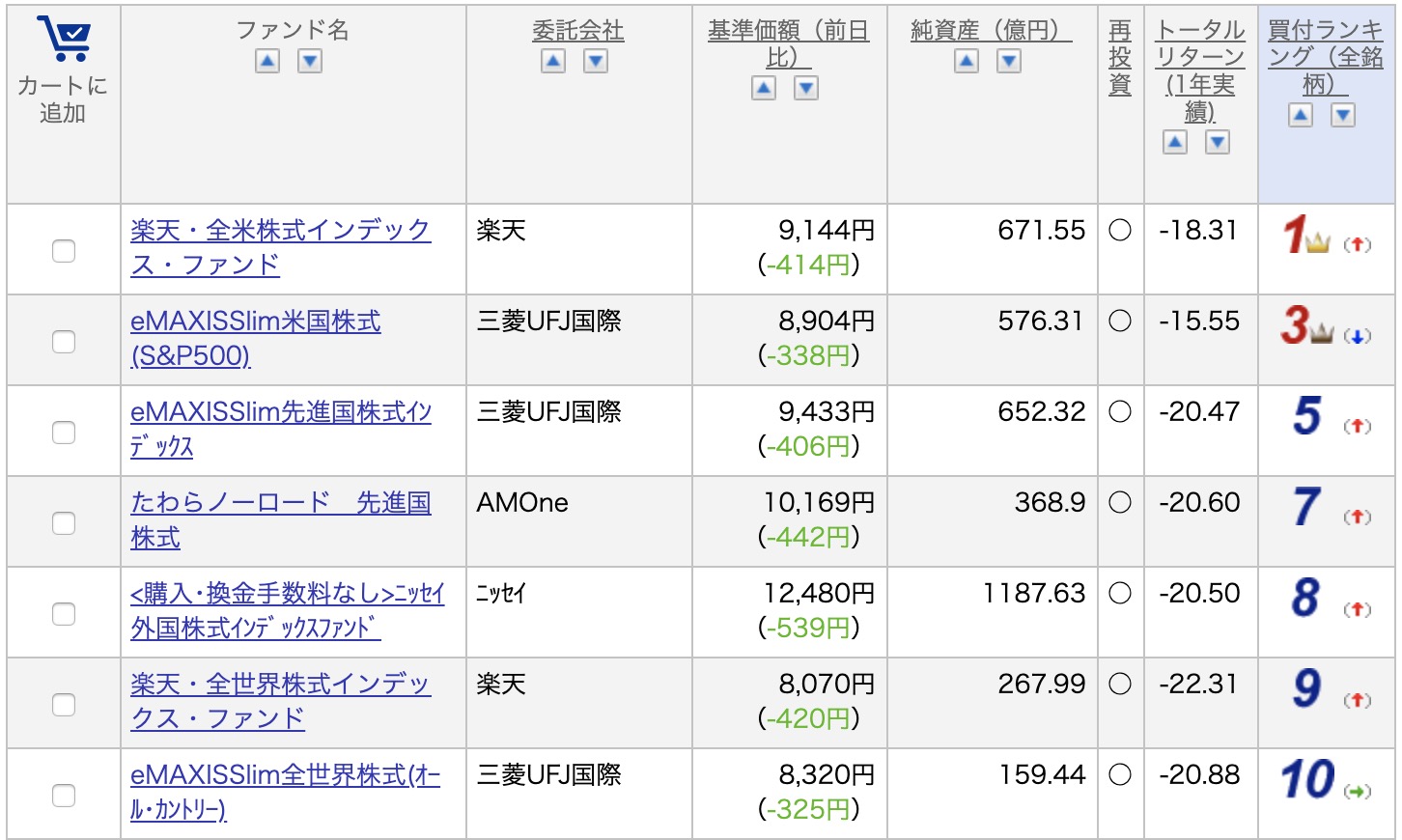Check the 楽天・全米株式インデックス・ファンド checkbox
Viewport: 1402px width, 840px height.
[64, 251]
